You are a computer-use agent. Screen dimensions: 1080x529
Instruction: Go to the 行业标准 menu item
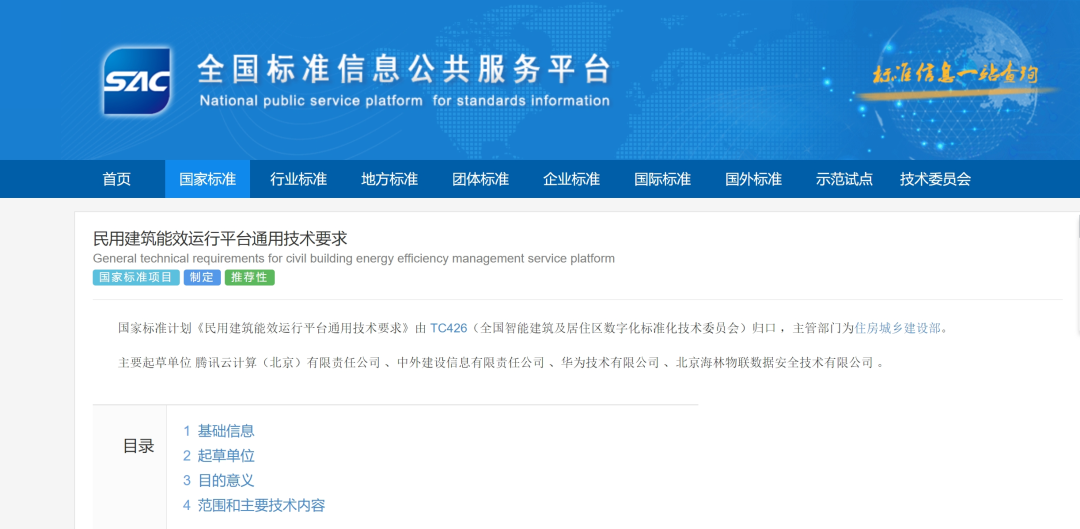[x=299, y=179]
